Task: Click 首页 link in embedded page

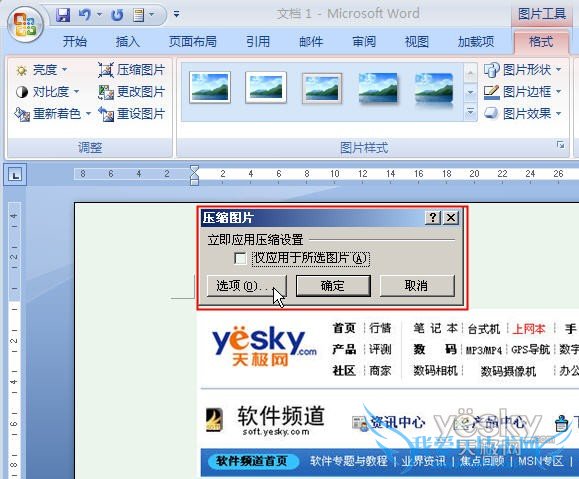Action: tap(344, 328)
